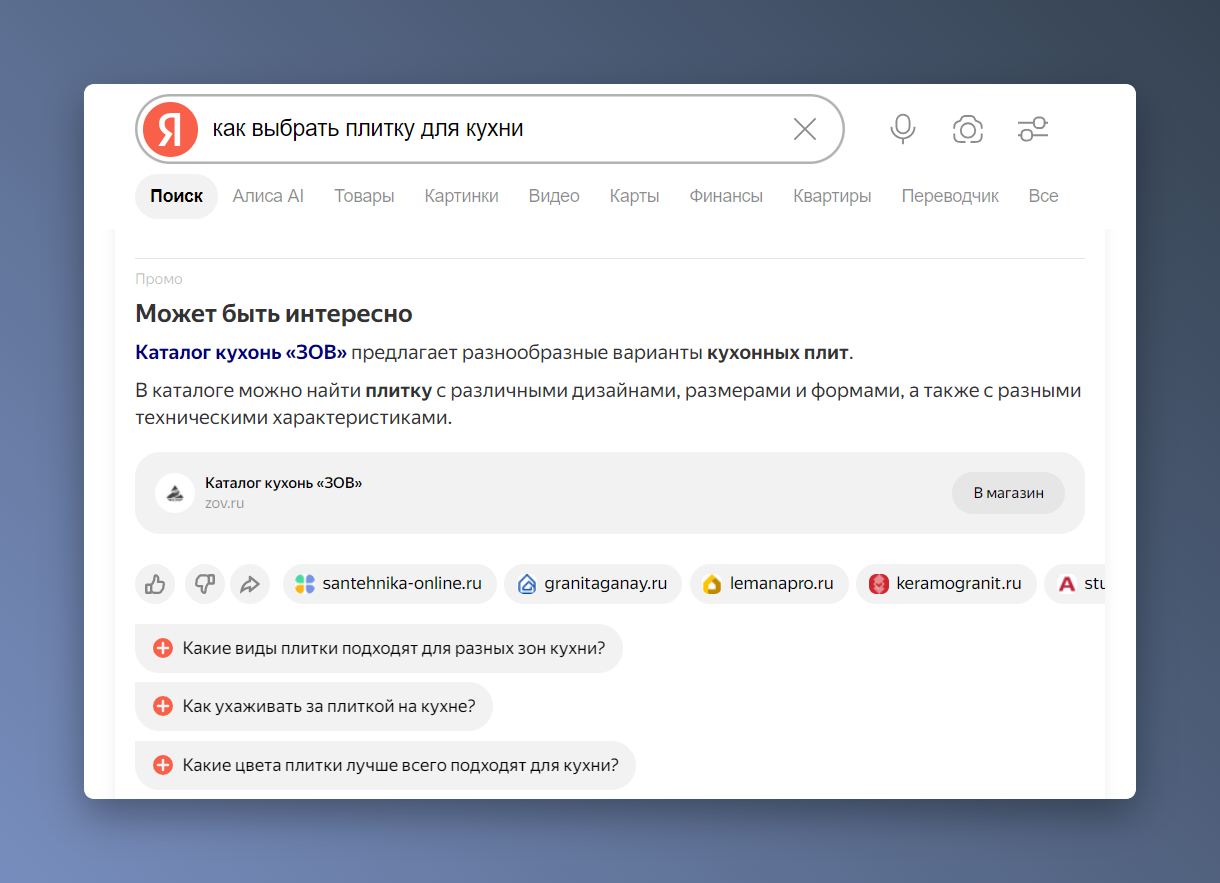
Task: Like the answer with thumbs up
Action: point(155,584)
